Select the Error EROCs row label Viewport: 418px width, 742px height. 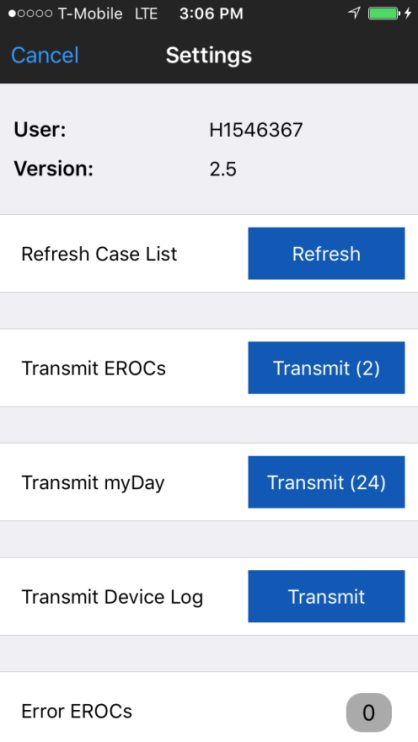[77, 711]
